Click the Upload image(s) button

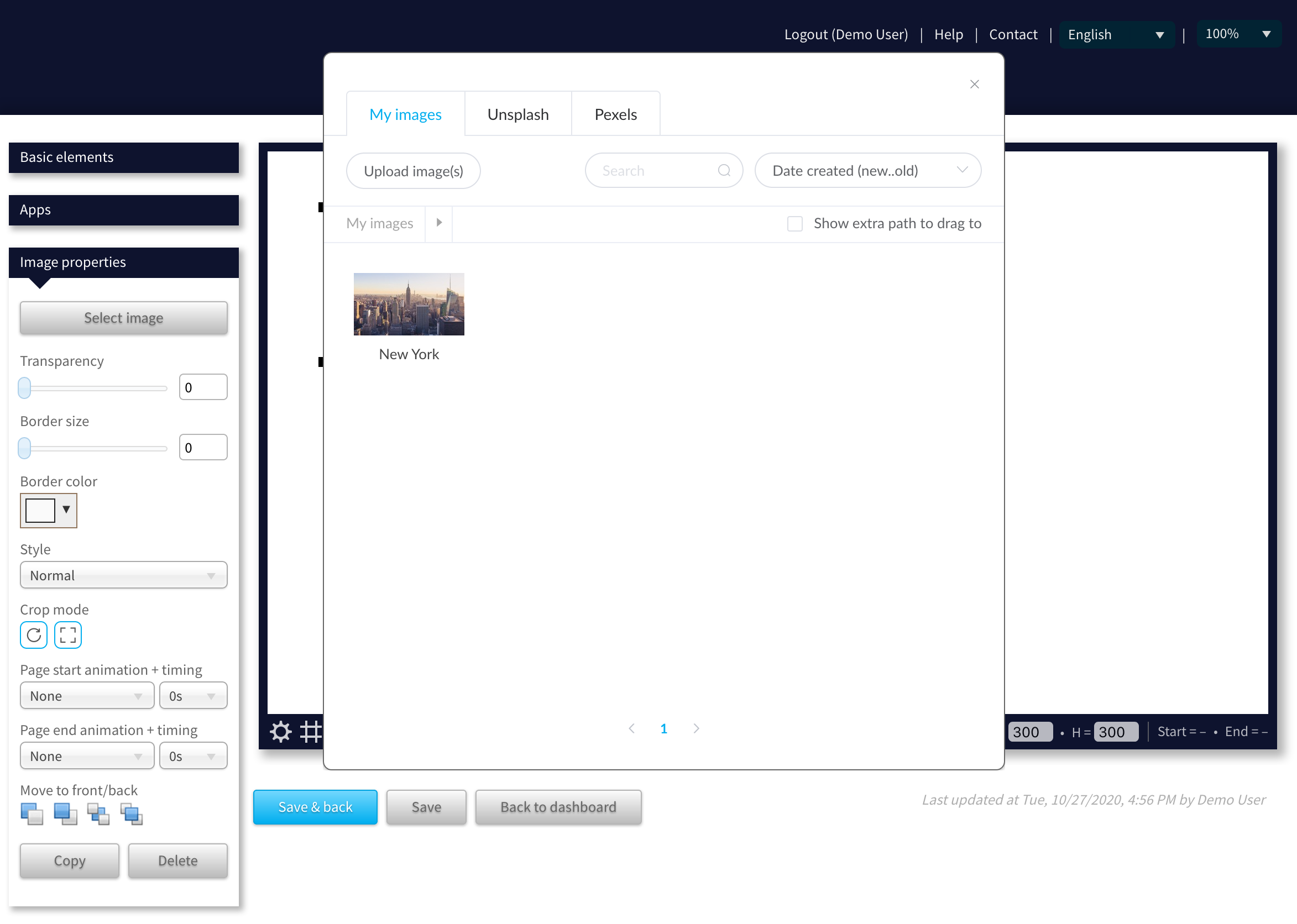click(414, 170)
